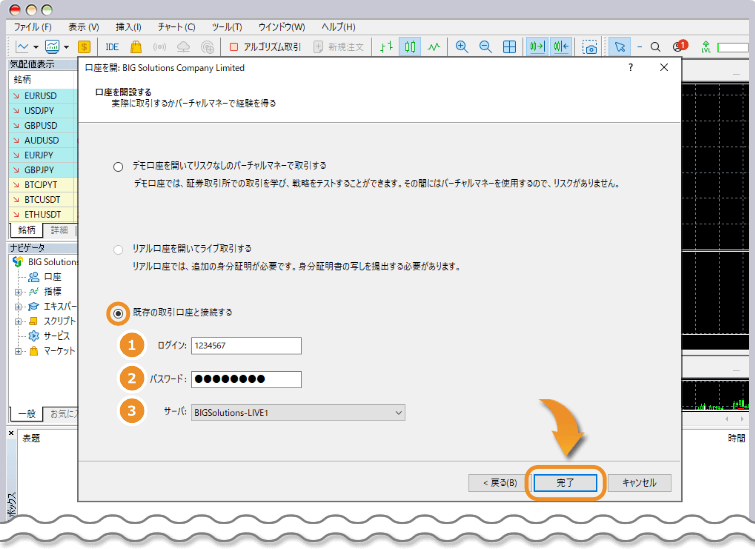This screenshot has width=755, height=549.
Task: Select the crosshair dash tool
Action: coord(640,47)
